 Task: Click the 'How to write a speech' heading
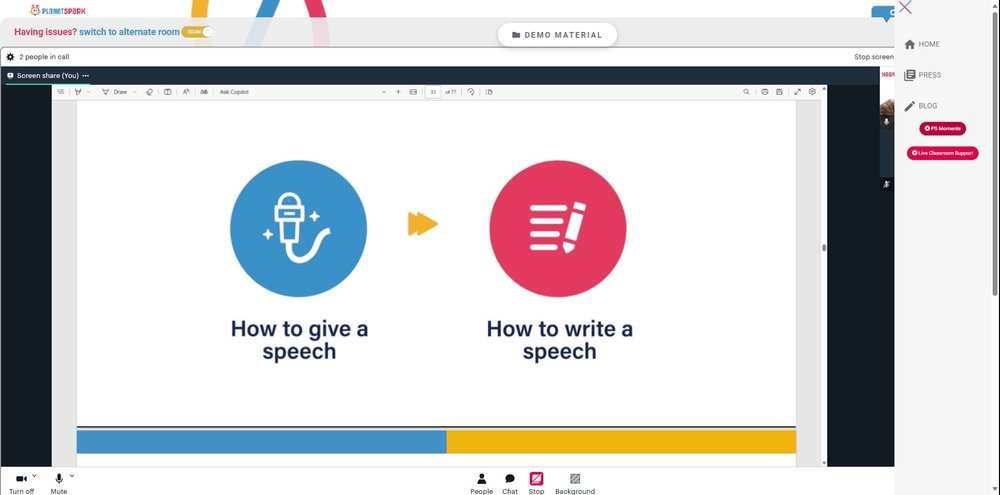click(559, 340)
